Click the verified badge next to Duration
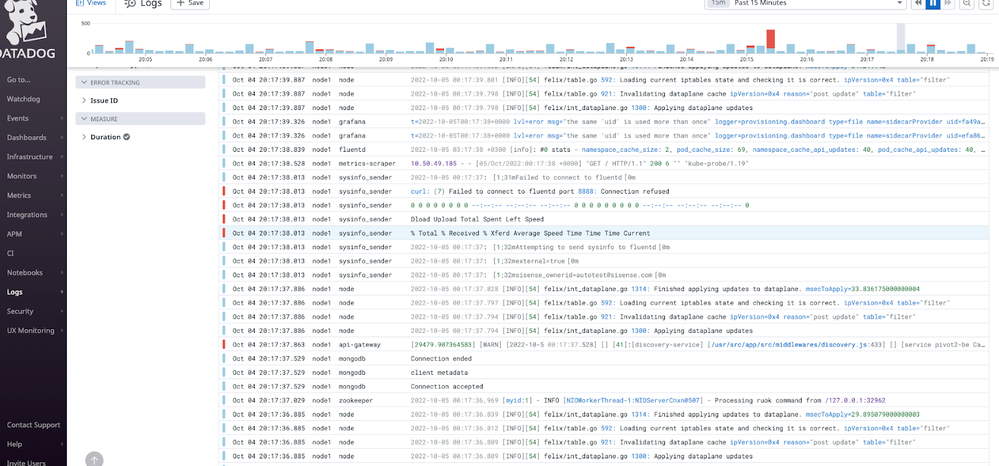999x466 pixels. pyautogui.click(x=126, y=137)
